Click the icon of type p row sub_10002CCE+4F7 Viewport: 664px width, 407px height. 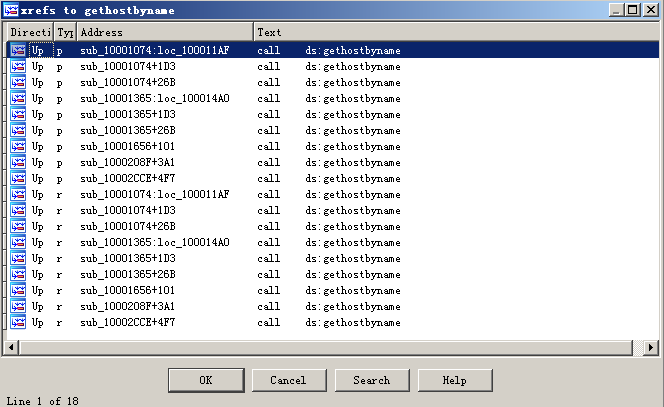coord(18,178)
